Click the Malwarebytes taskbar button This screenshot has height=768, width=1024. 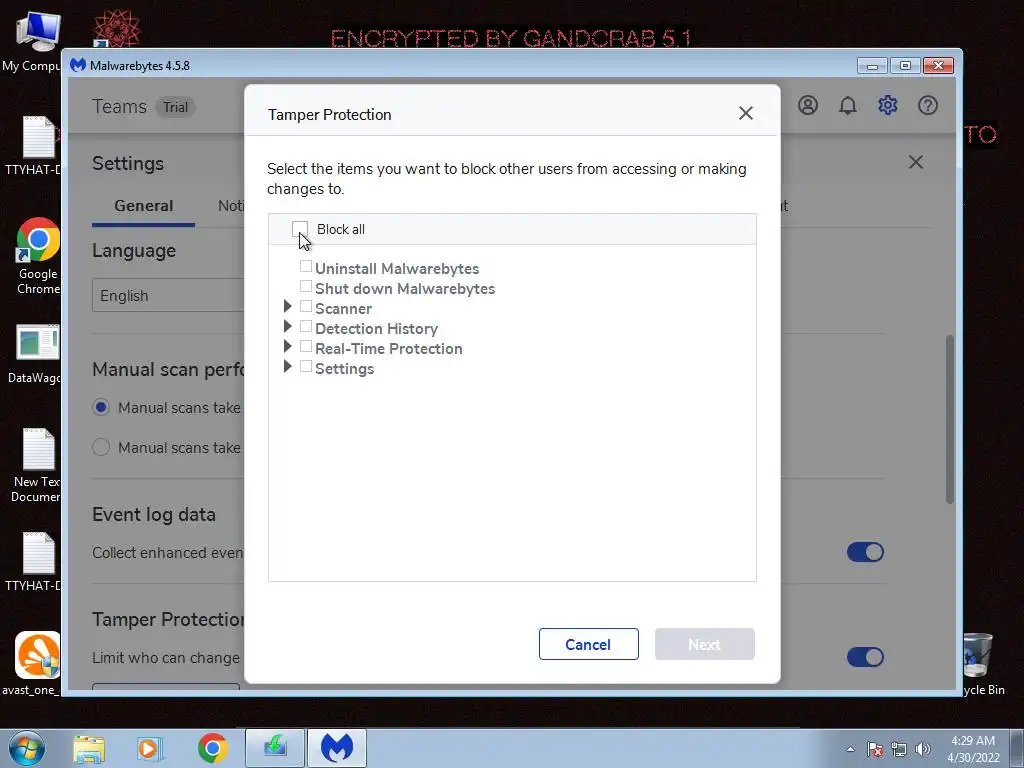[x=337, y=748]
